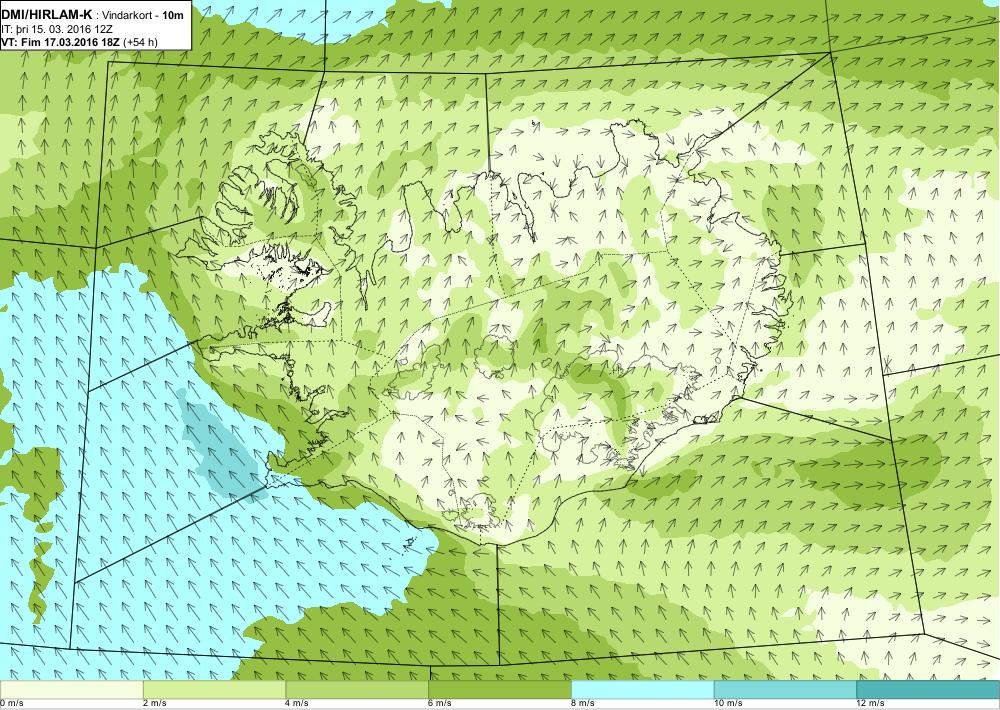Click the "0 m/s" legend label

tap(11, 704)
